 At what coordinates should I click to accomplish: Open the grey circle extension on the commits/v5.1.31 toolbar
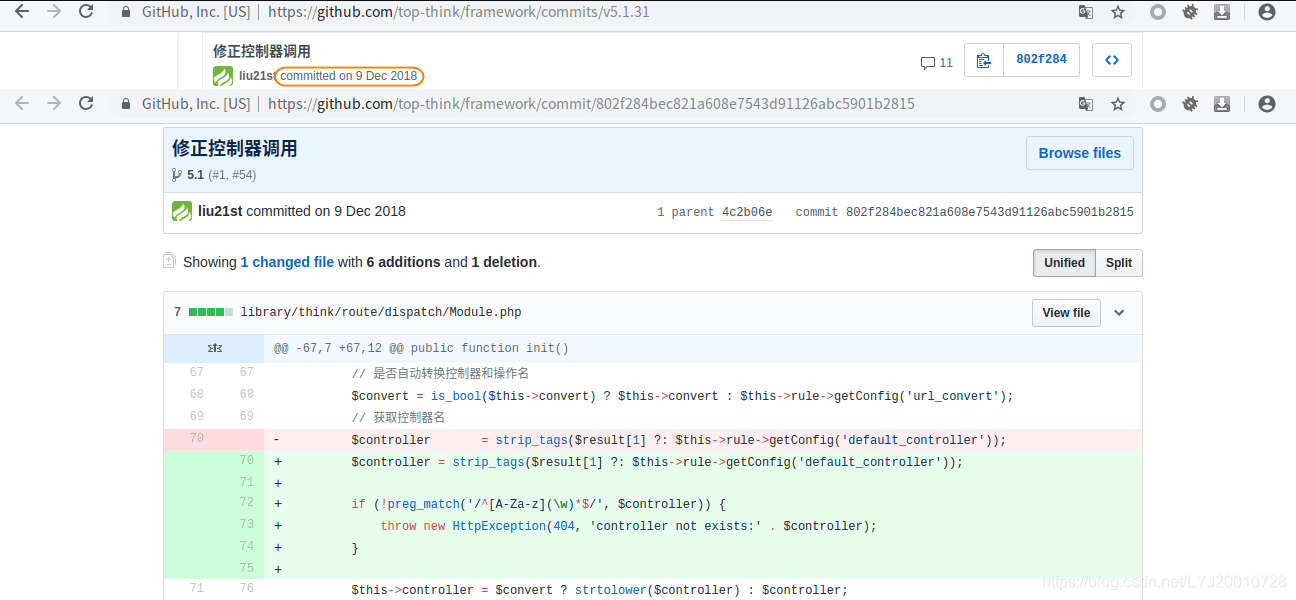coord(1157,12)
